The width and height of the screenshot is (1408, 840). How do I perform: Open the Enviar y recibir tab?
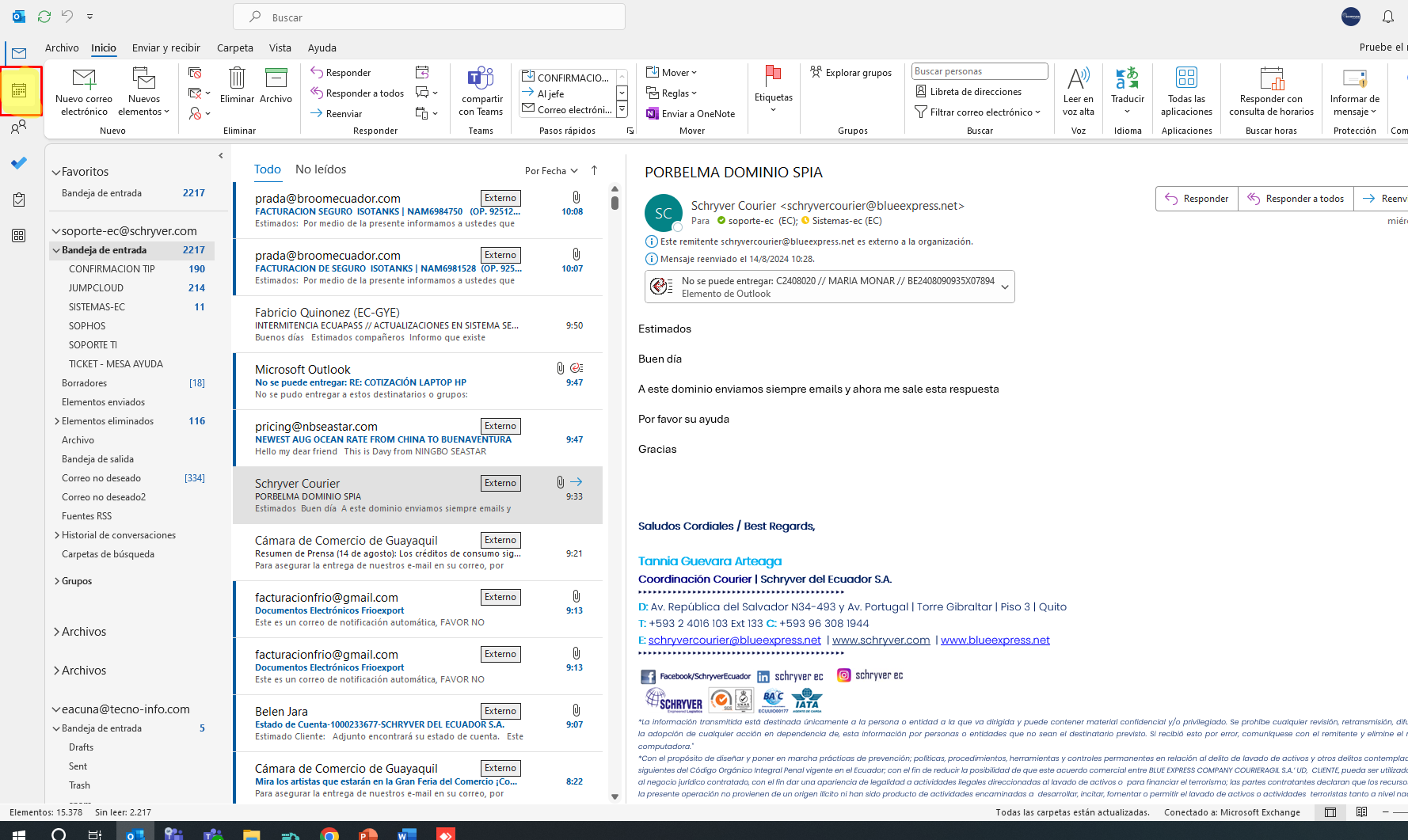[x=166, y=48]
